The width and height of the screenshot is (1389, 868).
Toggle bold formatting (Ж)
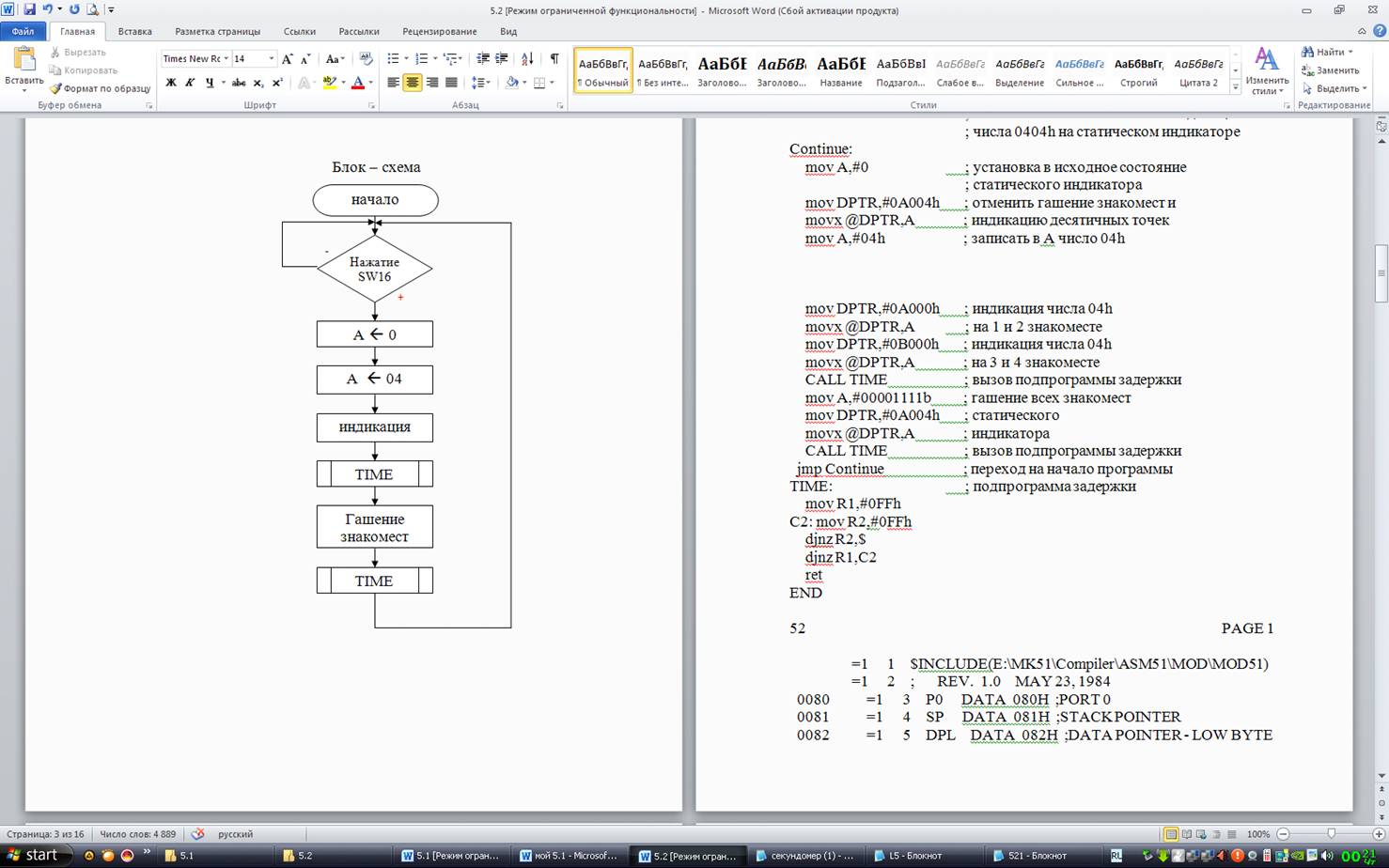pos(171,83)
